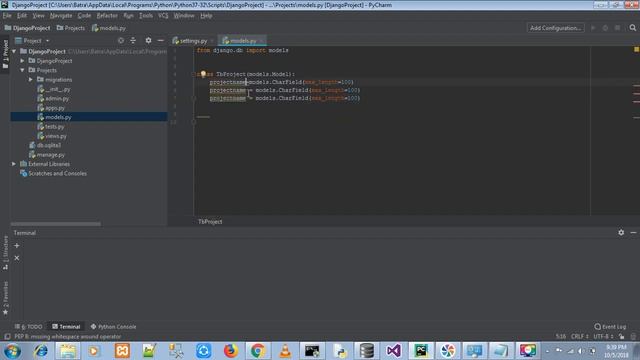Open the VCS menu

[163, 16]
